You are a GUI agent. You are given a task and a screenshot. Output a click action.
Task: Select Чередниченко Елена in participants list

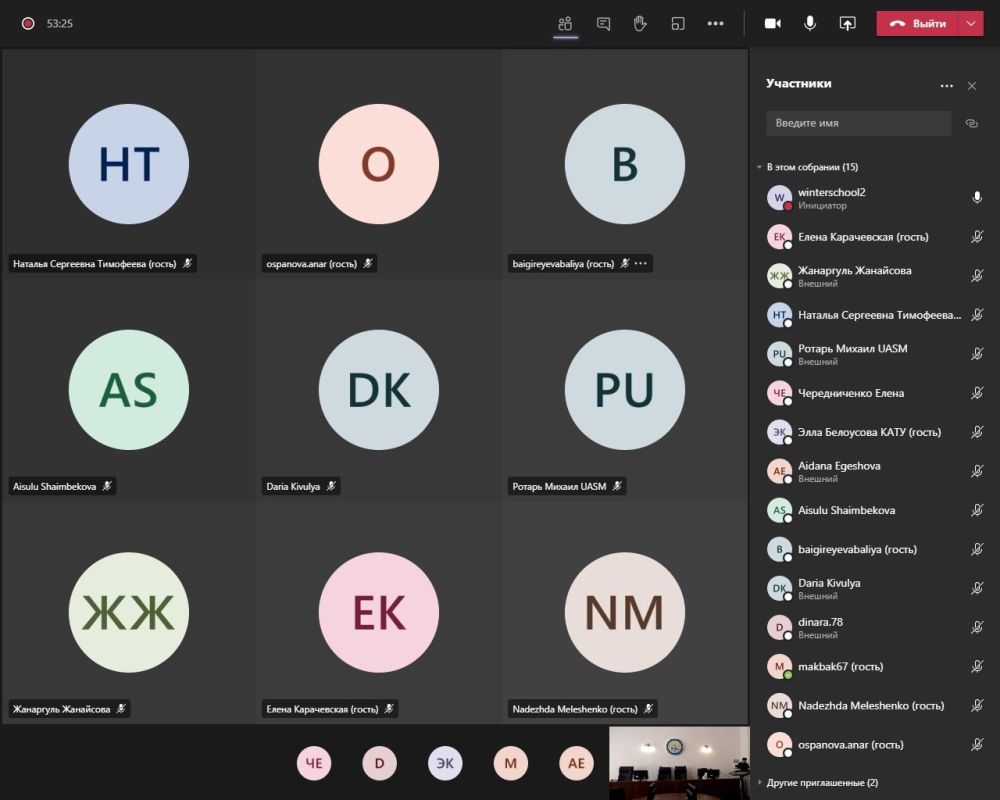(874, 393)
